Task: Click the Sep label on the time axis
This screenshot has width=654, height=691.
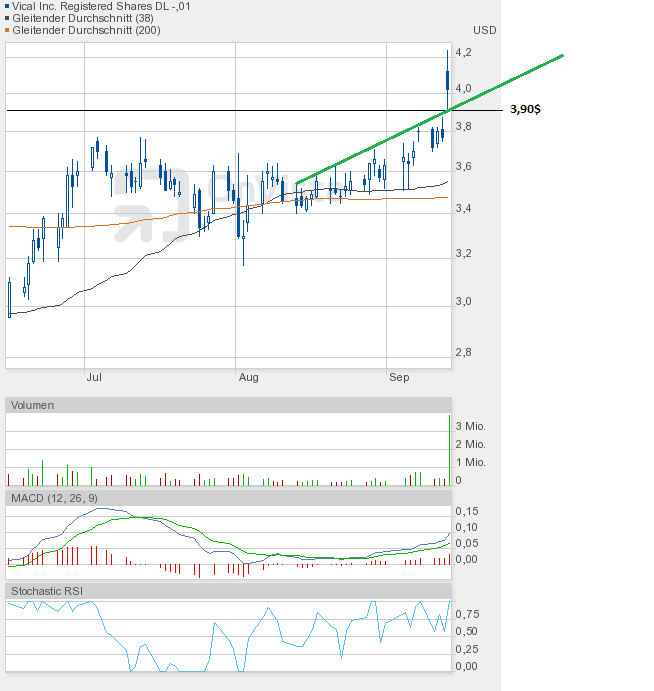Action: coord(399,377)
